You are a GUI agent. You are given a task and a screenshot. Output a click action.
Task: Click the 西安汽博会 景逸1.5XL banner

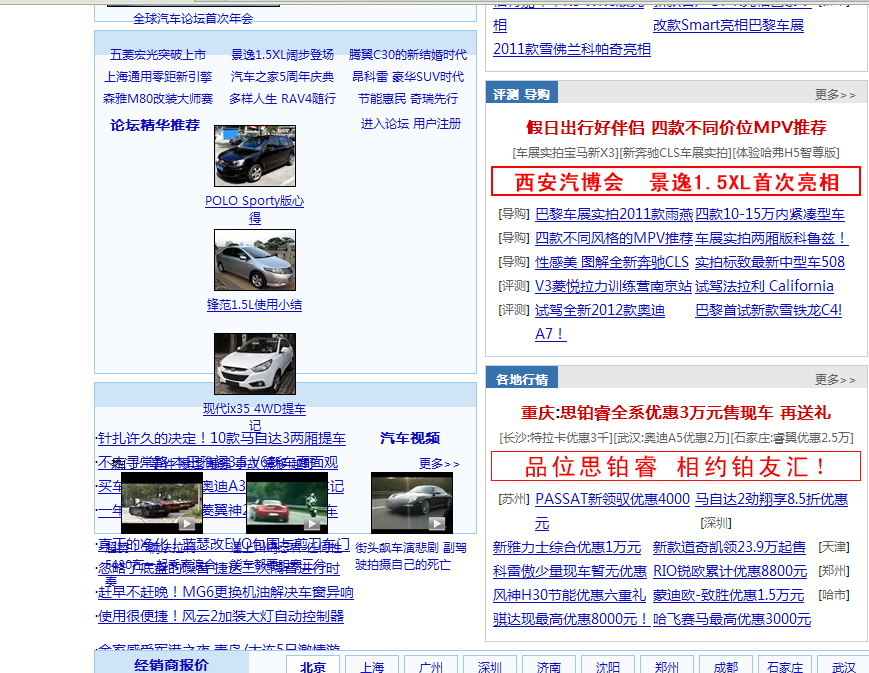(676, 182)
